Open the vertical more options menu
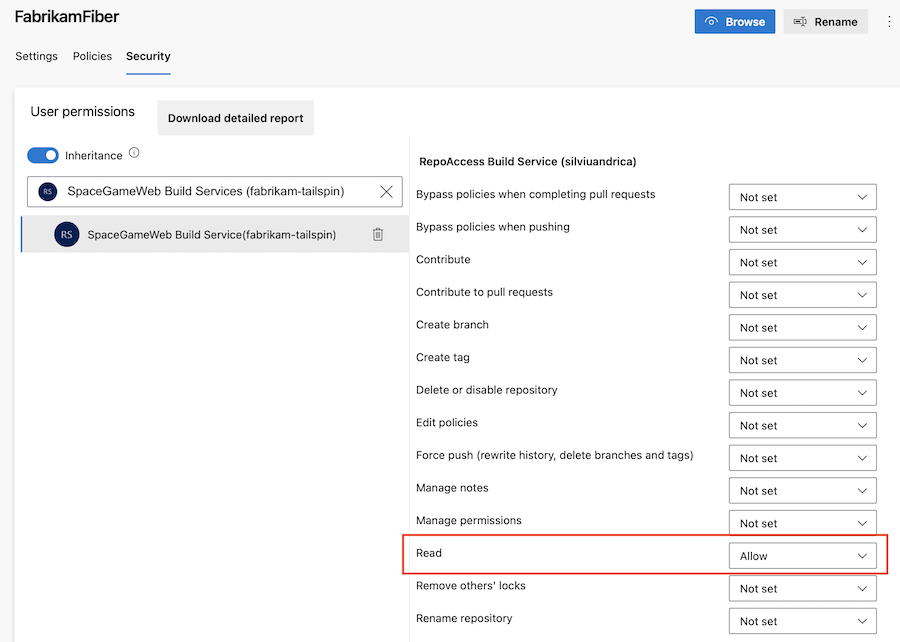900x642 pixels. pyautogui.click(x=889, y=21)
